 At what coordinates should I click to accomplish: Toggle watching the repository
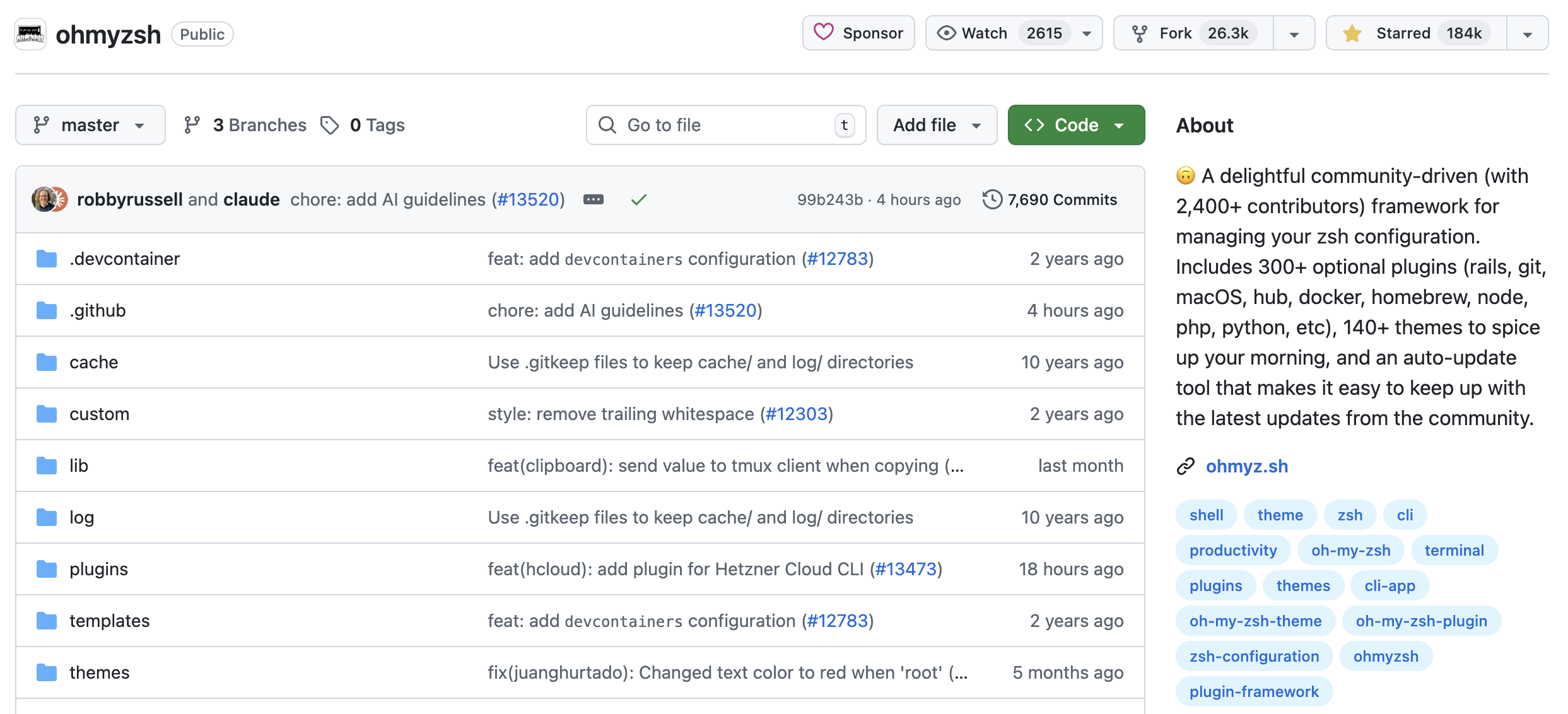coord(983,33)
